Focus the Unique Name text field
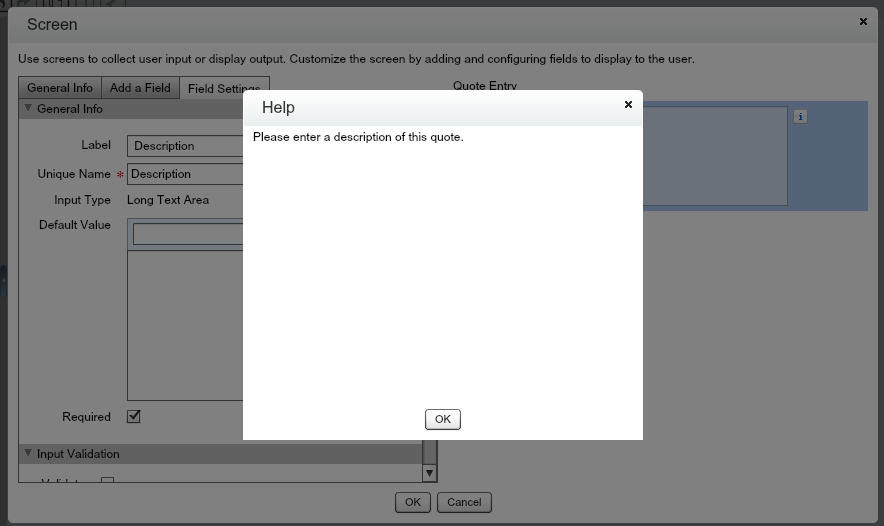The image size is (884, 526). tap(186, 174)
